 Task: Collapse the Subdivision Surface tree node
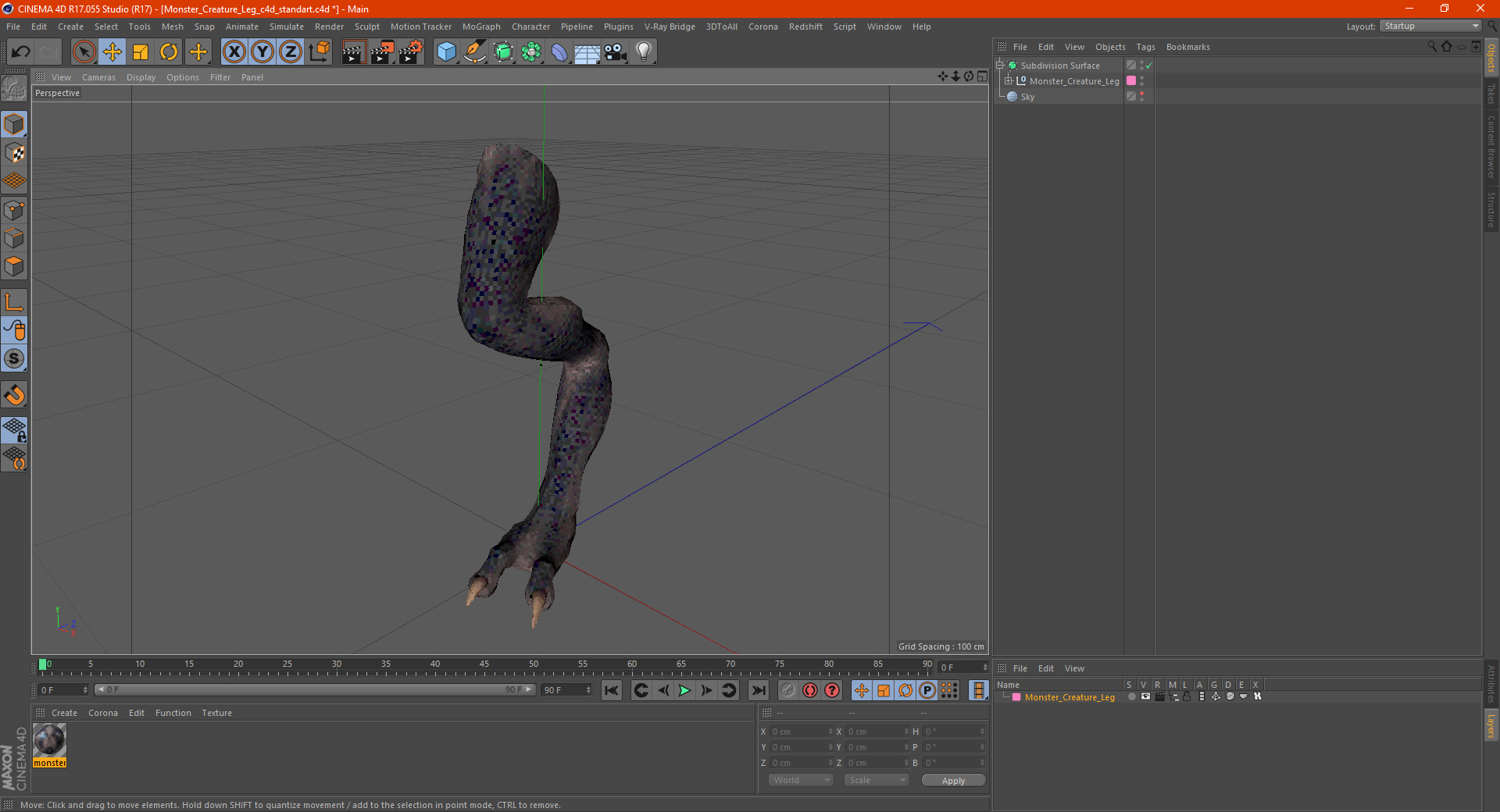(1000, 66)
